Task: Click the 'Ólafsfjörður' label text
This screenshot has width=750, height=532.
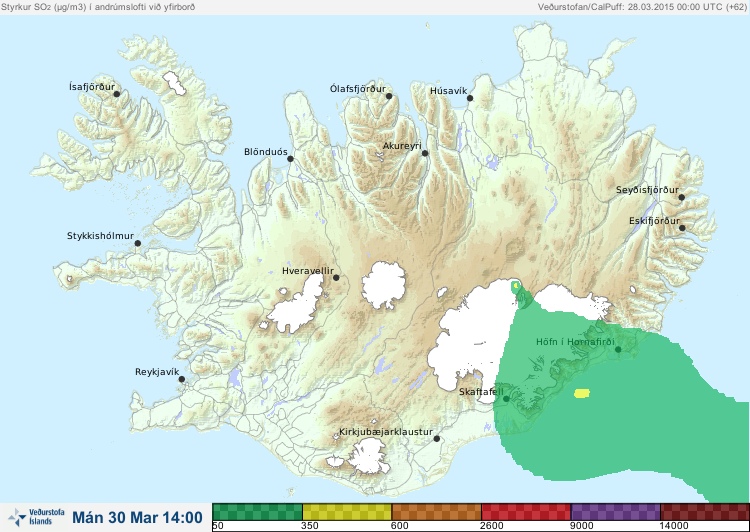Action: [x=358, y=89]
